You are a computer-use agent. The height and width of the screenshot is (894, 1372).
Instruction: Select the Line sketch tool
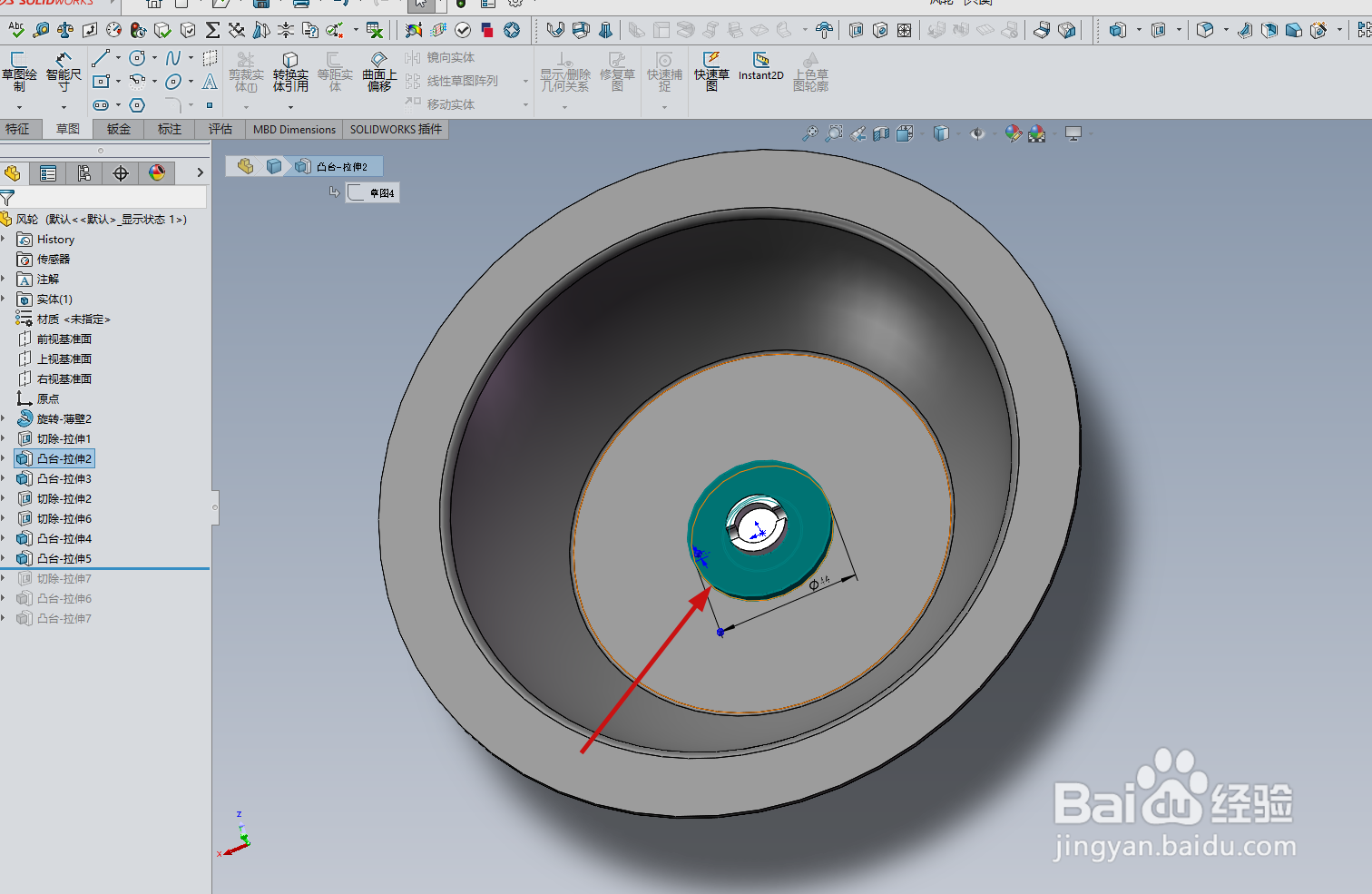[101, 58]
